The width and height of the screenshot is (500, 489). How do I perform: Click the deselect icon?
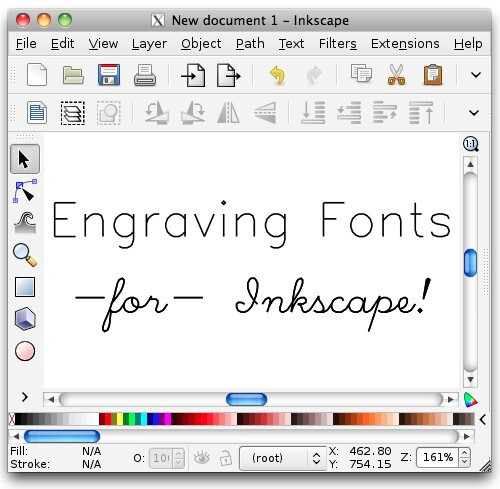coord(109,113)
